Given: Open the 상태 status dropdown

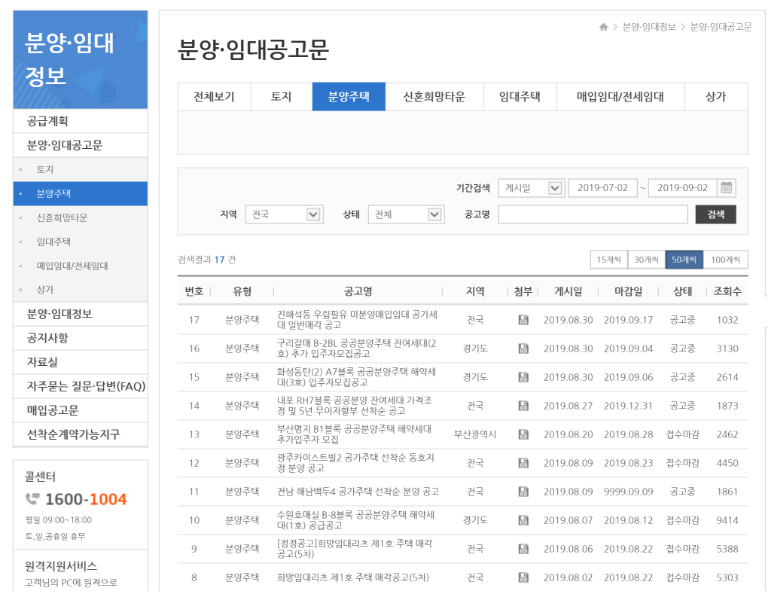Looking at the screenshot, I should coord(406,214).
